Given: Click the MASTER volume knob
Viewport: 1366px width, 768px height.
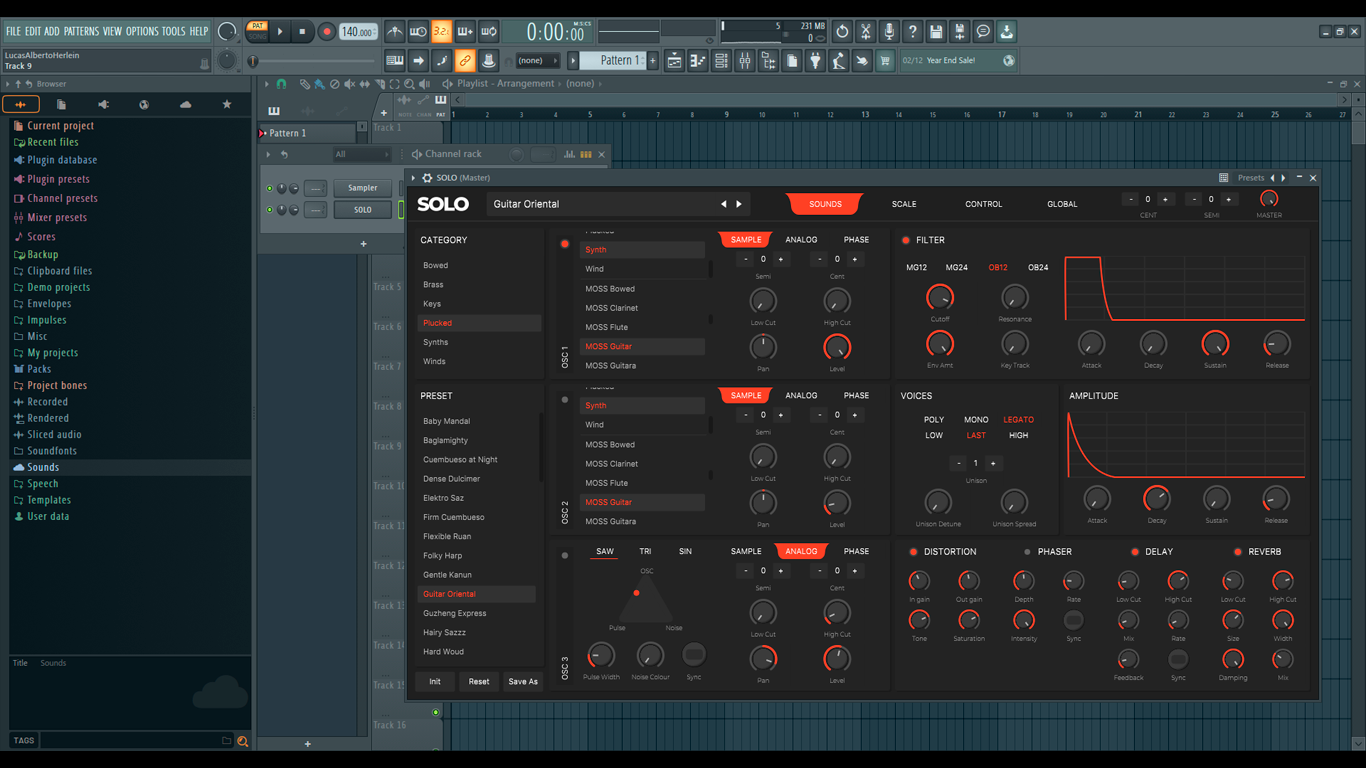Looking at the screenshot, I should (1268, 199).
